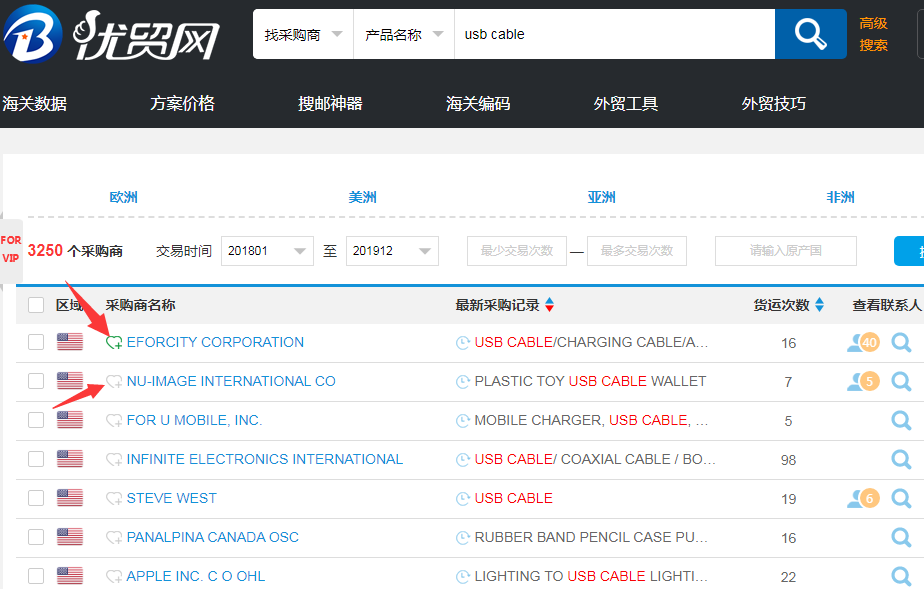
Task: Focus the usb cable search input
Action: 614,34
